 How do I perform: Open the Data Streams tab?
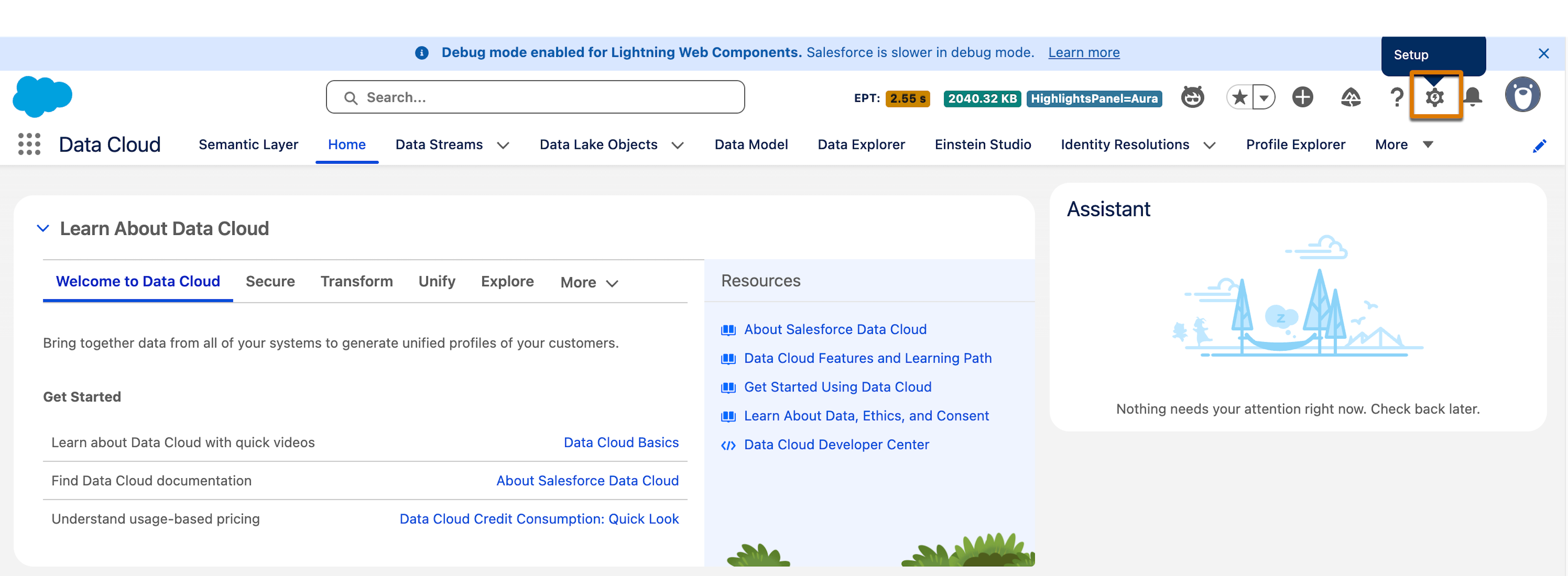(x=439, y=145)
